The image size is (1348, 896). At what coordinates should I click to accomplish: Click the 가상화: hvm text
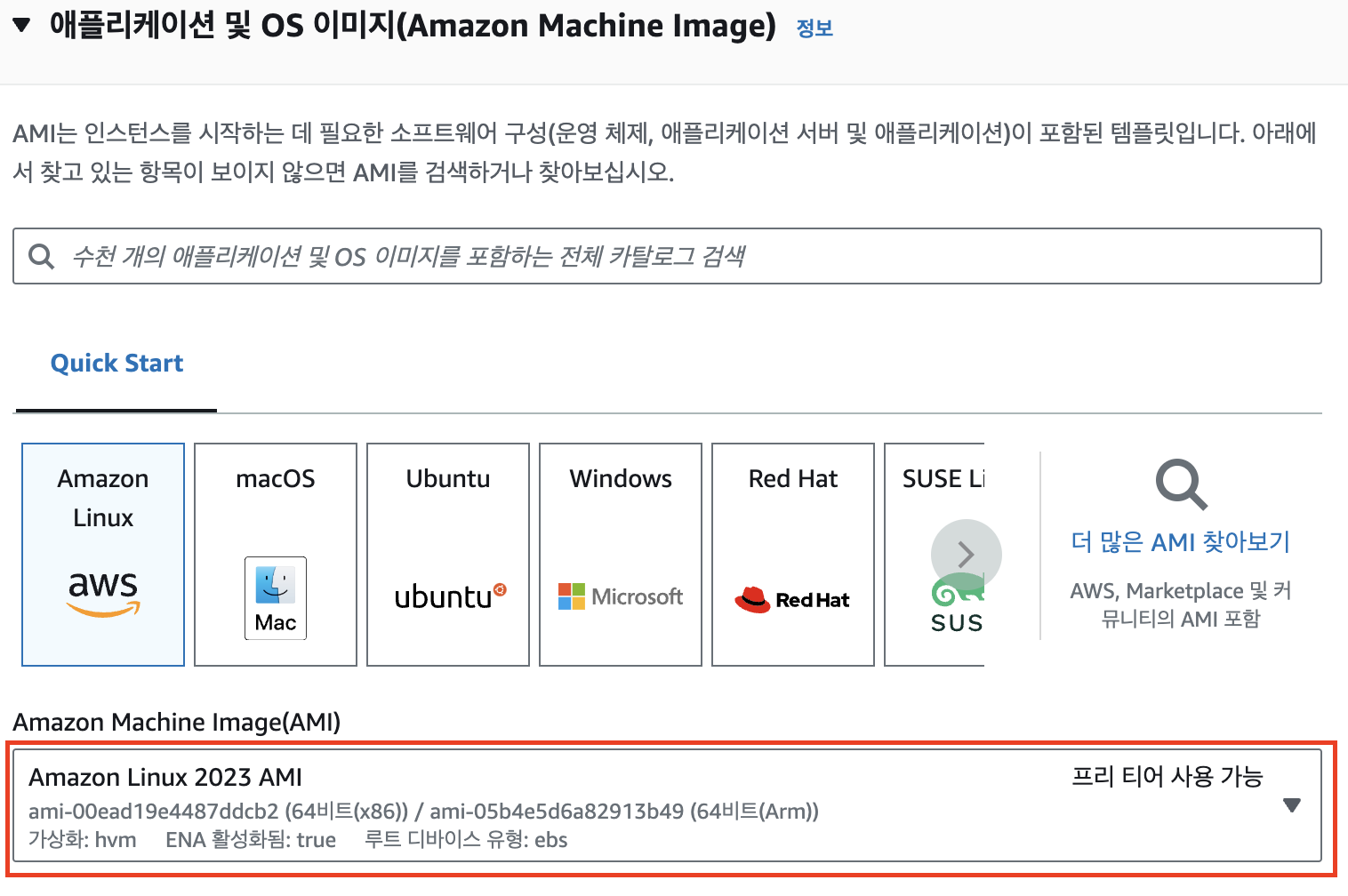[83, 840]
